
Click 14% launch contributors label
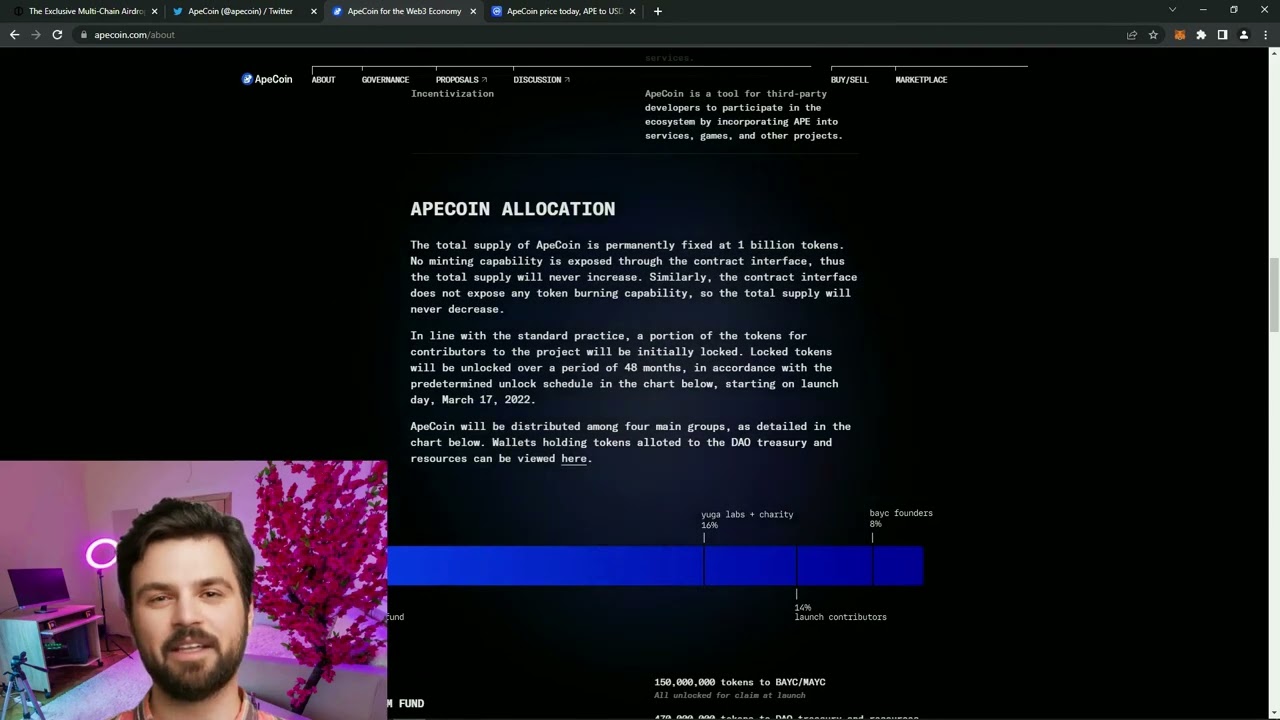[840, 612]
